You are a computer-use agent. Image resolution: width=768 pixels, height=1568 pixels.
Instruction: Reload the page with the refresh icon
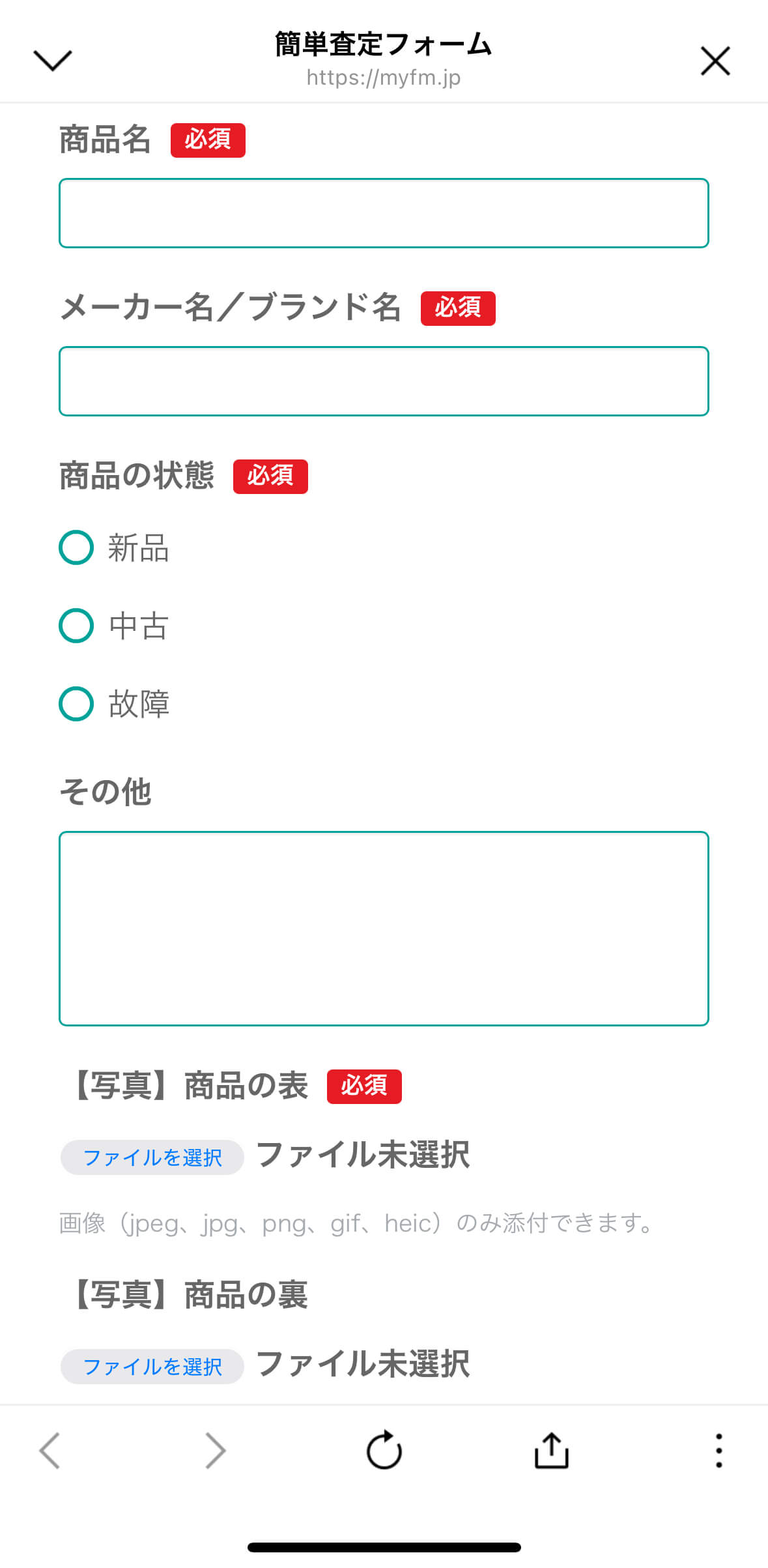384,1451
